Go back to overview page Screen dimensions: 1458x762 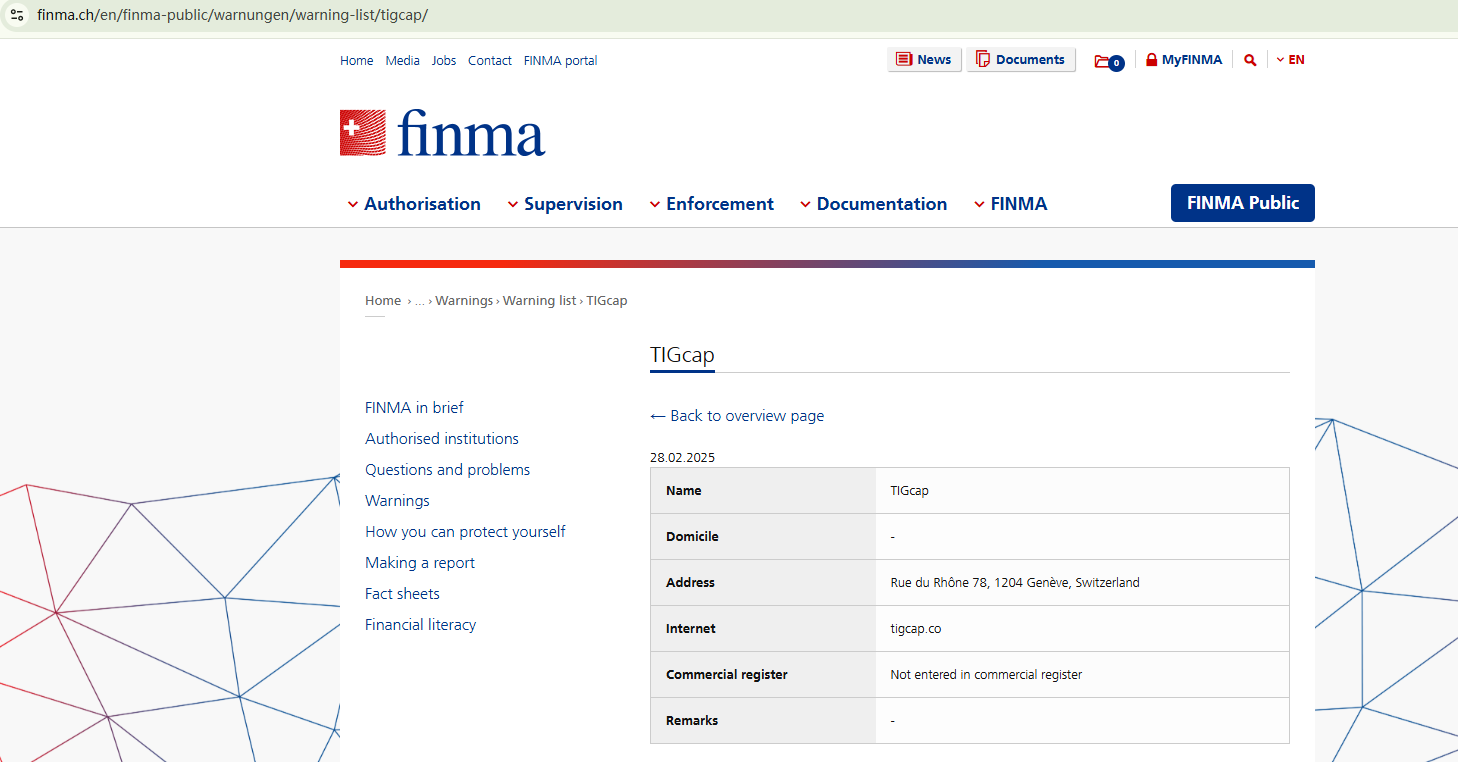tap(737, 416)
